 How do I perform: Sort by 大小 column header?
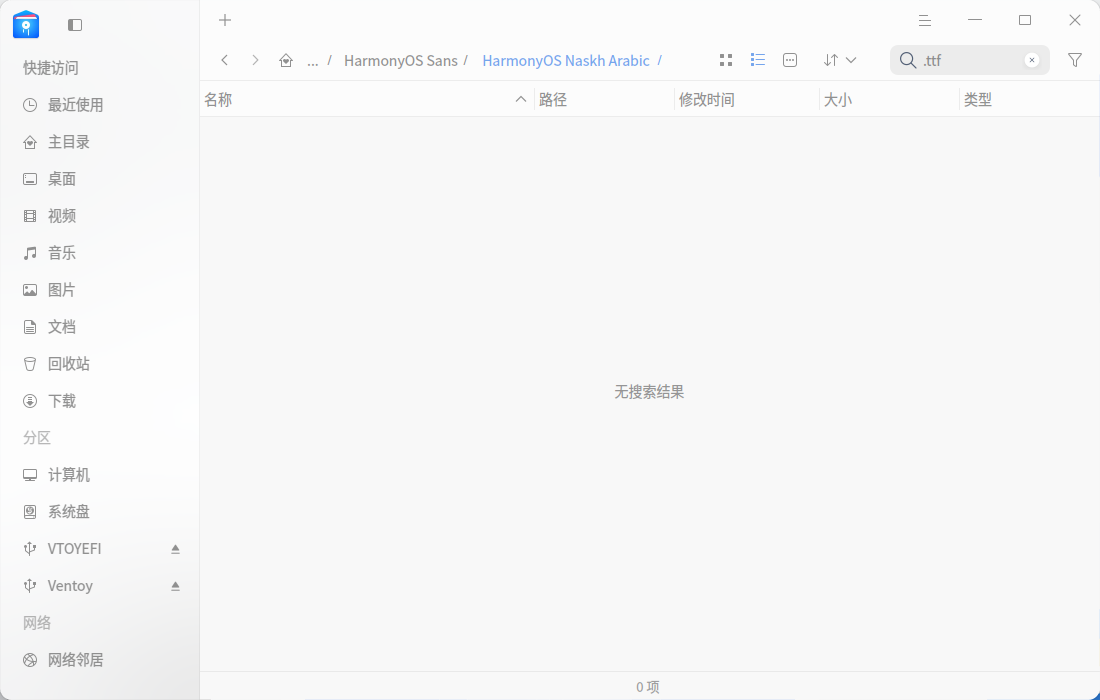(x=838, y=100)
